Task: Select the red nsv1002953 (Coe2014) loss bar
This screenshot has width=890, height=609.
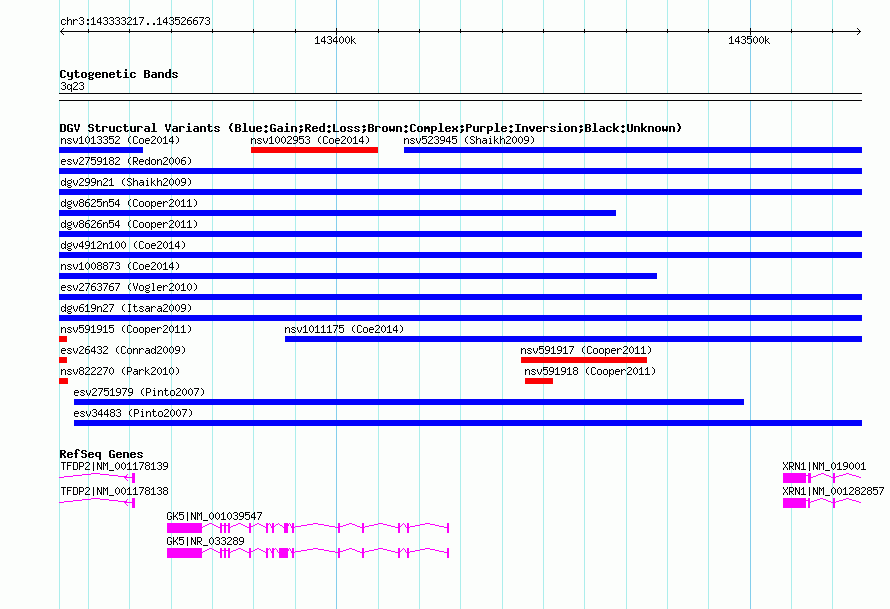Action: pos(314,150)
